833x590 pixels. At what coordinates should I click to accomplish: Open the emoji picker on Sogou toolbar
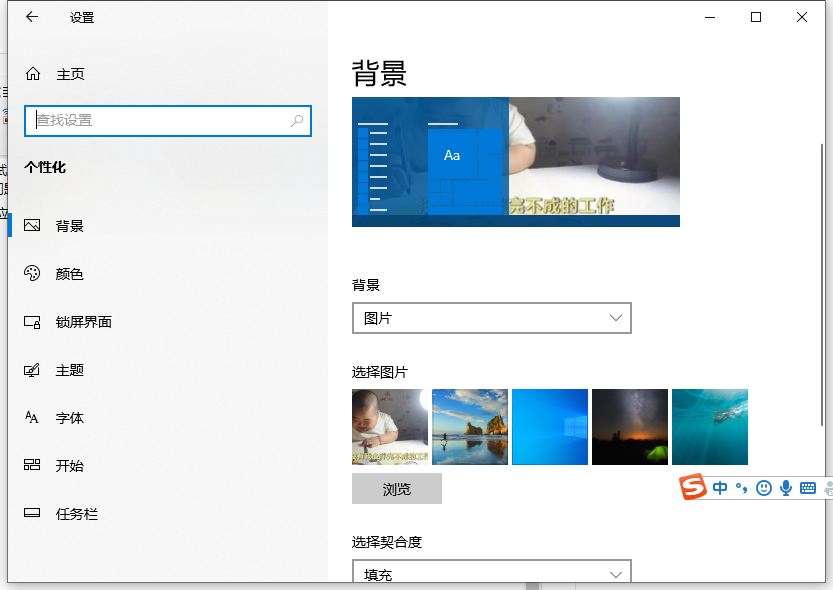click(x=764, y=488)
